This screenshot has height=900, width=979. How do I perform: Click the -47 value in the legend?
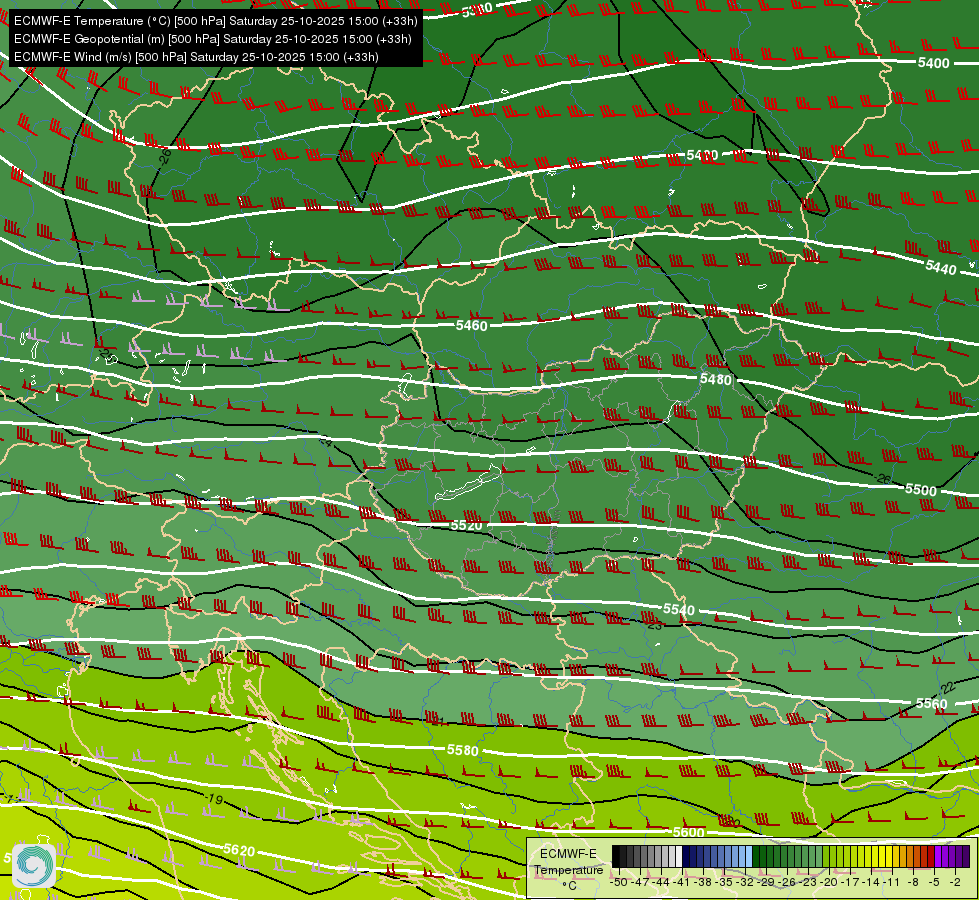pyautogui.click(x=640, y=882)
